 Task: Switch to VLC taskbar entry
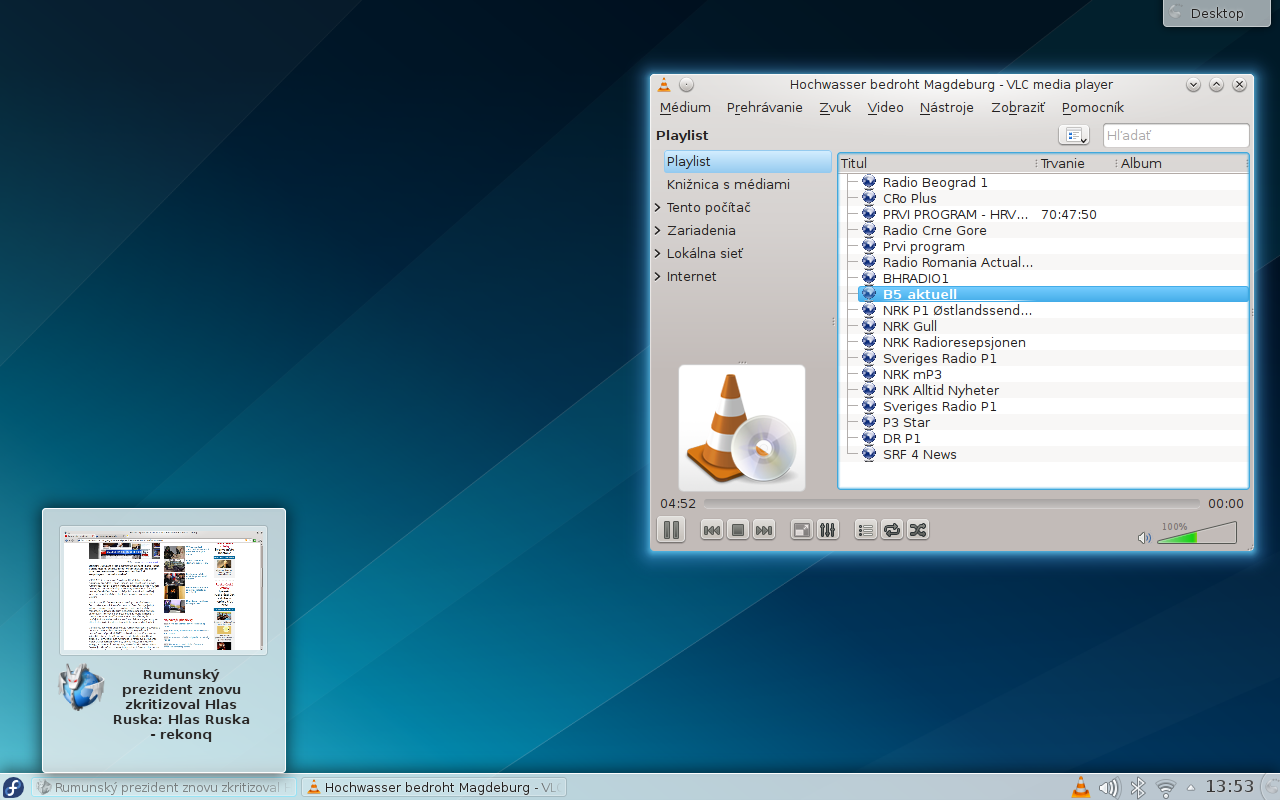[434, 787]
